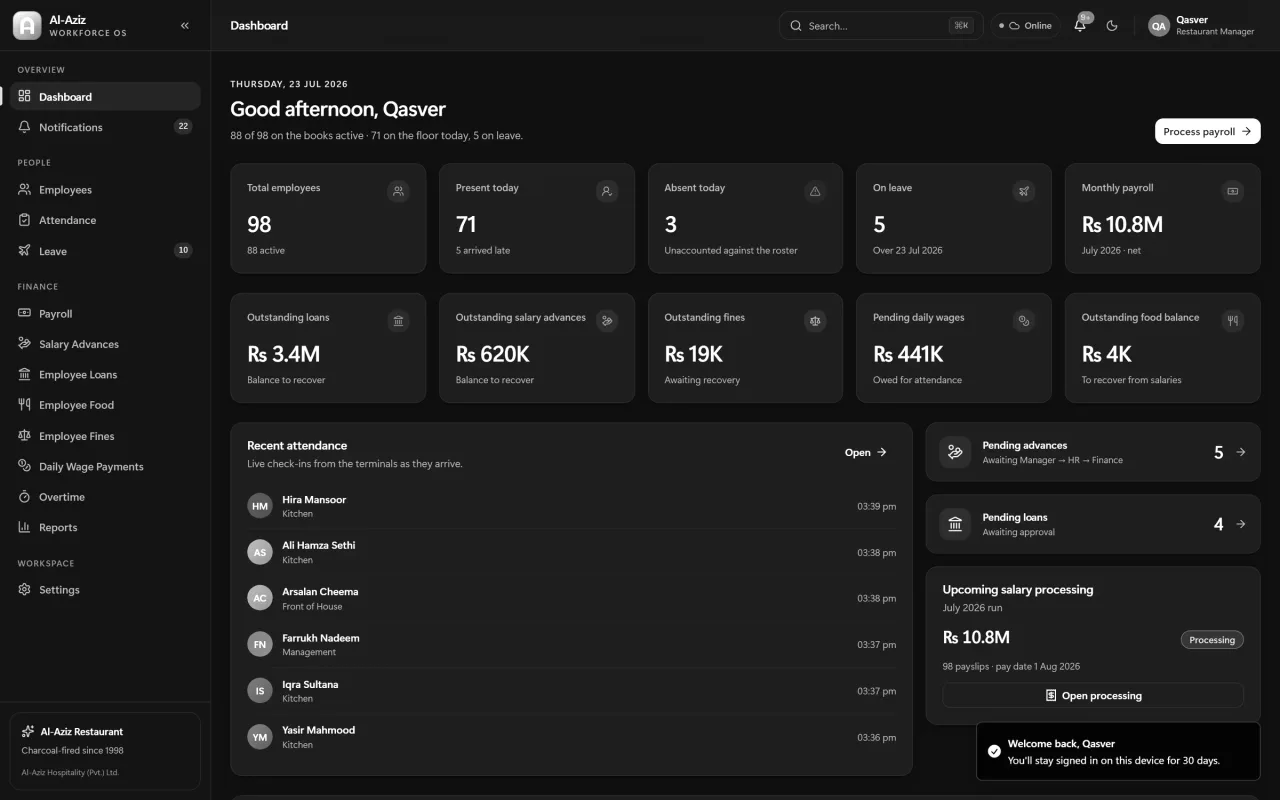Image resolution: width=1280 pixels, height=800 pixels.
Task: Open Employee Fines in the sidebar
Action: click(104, 436)
